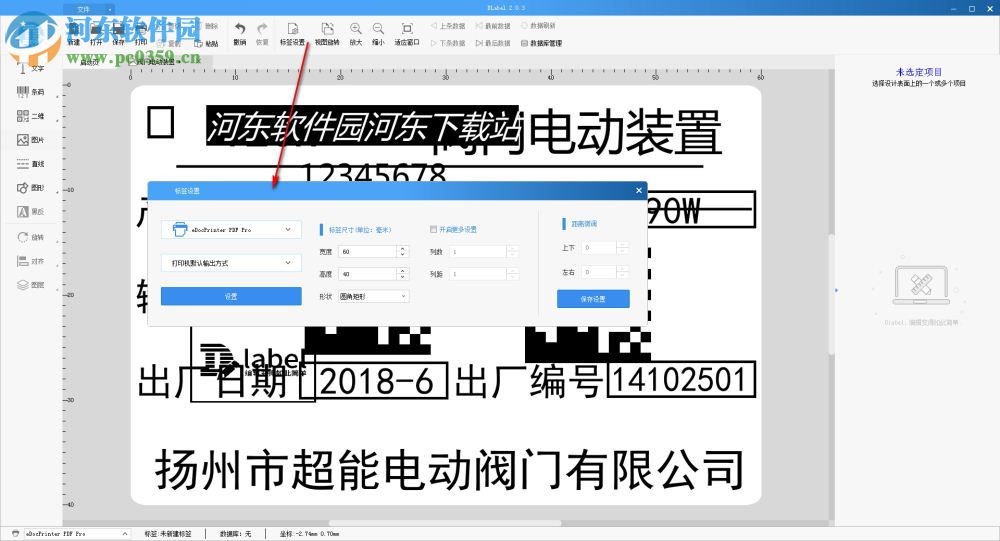Screen dimensions: 1000x541
Task: Zoom out with the 缩小 icon
Action: pyautogui.click(x=378, y=34)
